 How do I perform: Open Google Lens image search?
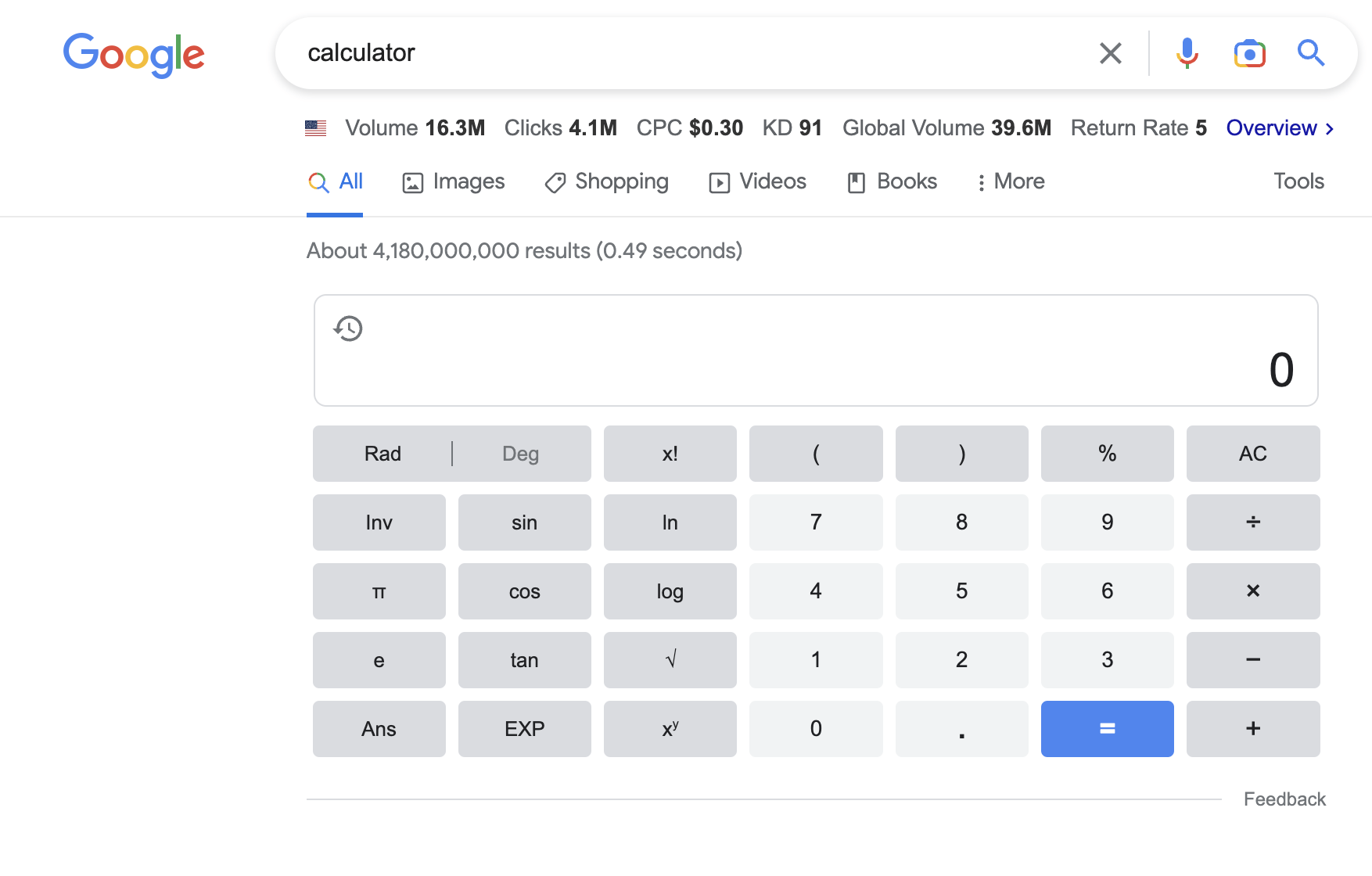(x=1249, y=53)
